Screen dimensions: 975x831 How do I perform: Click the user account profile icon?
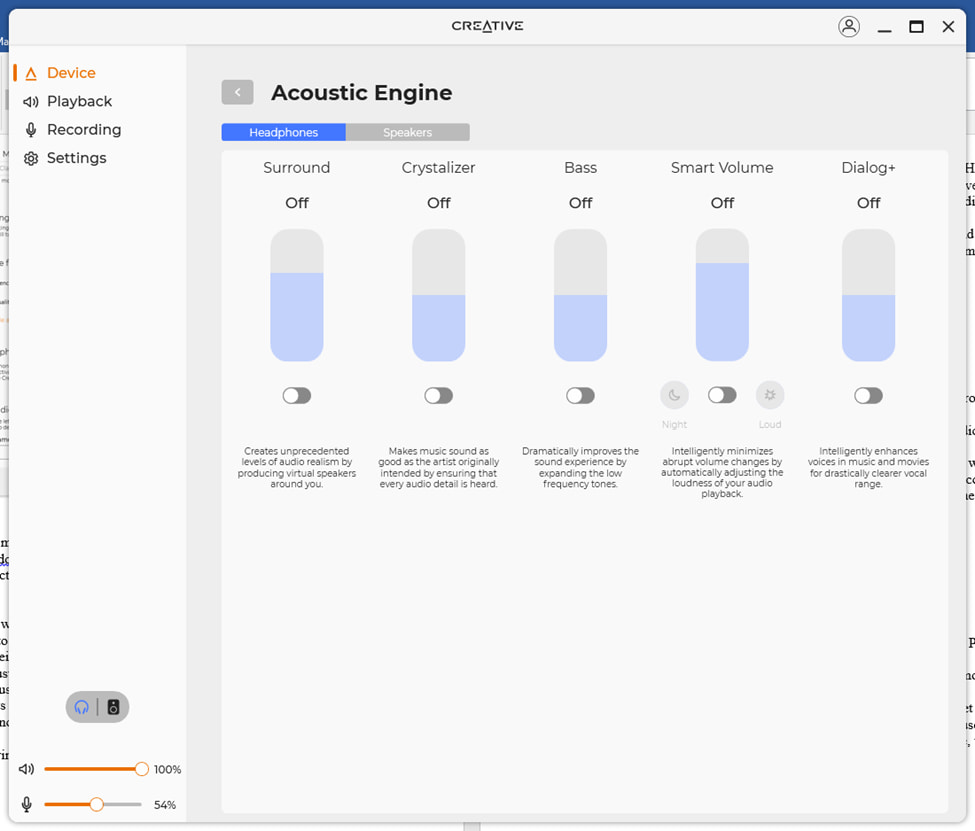tap(848, 27)
